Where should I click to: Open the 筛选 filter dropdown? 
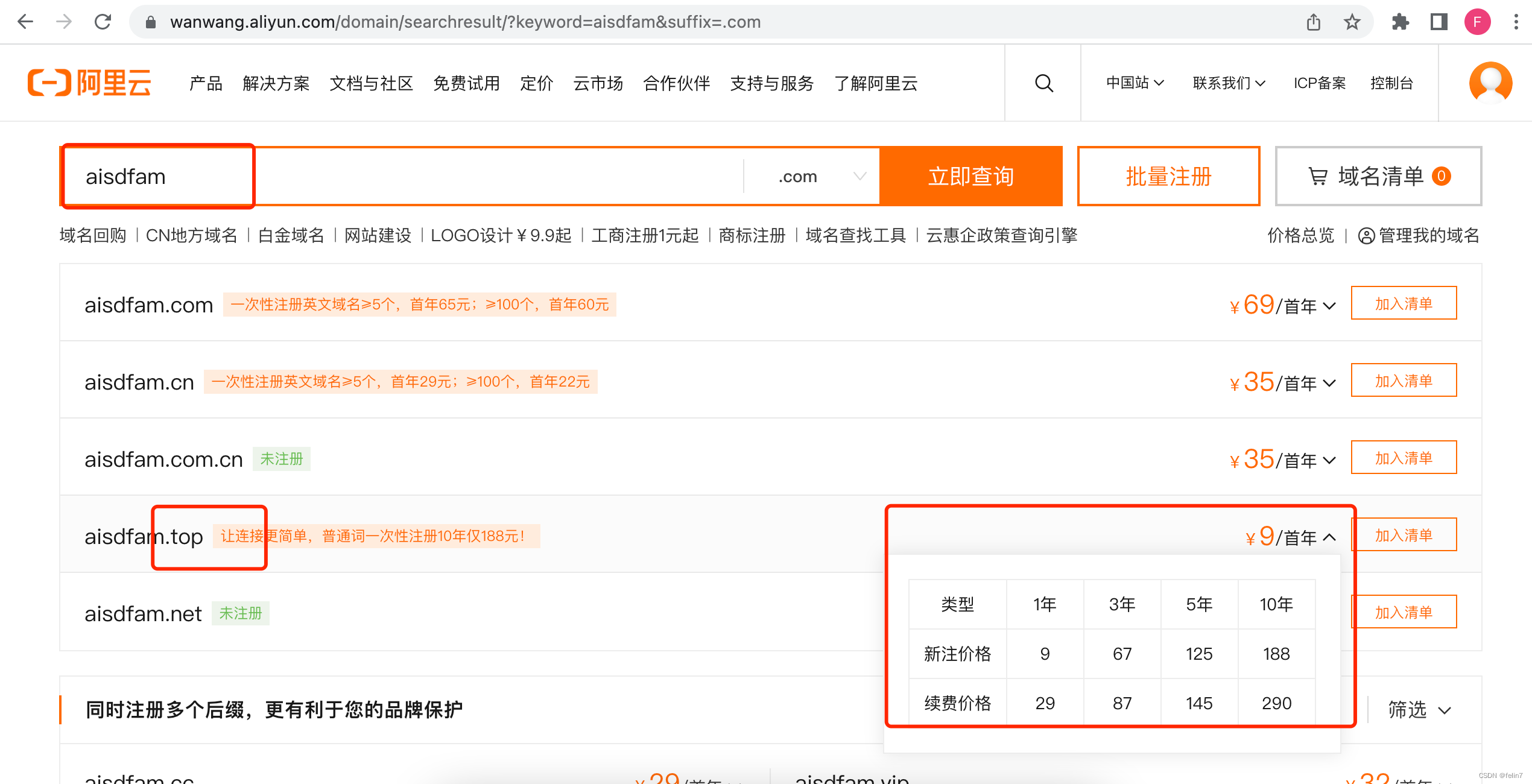[1420, 710]
